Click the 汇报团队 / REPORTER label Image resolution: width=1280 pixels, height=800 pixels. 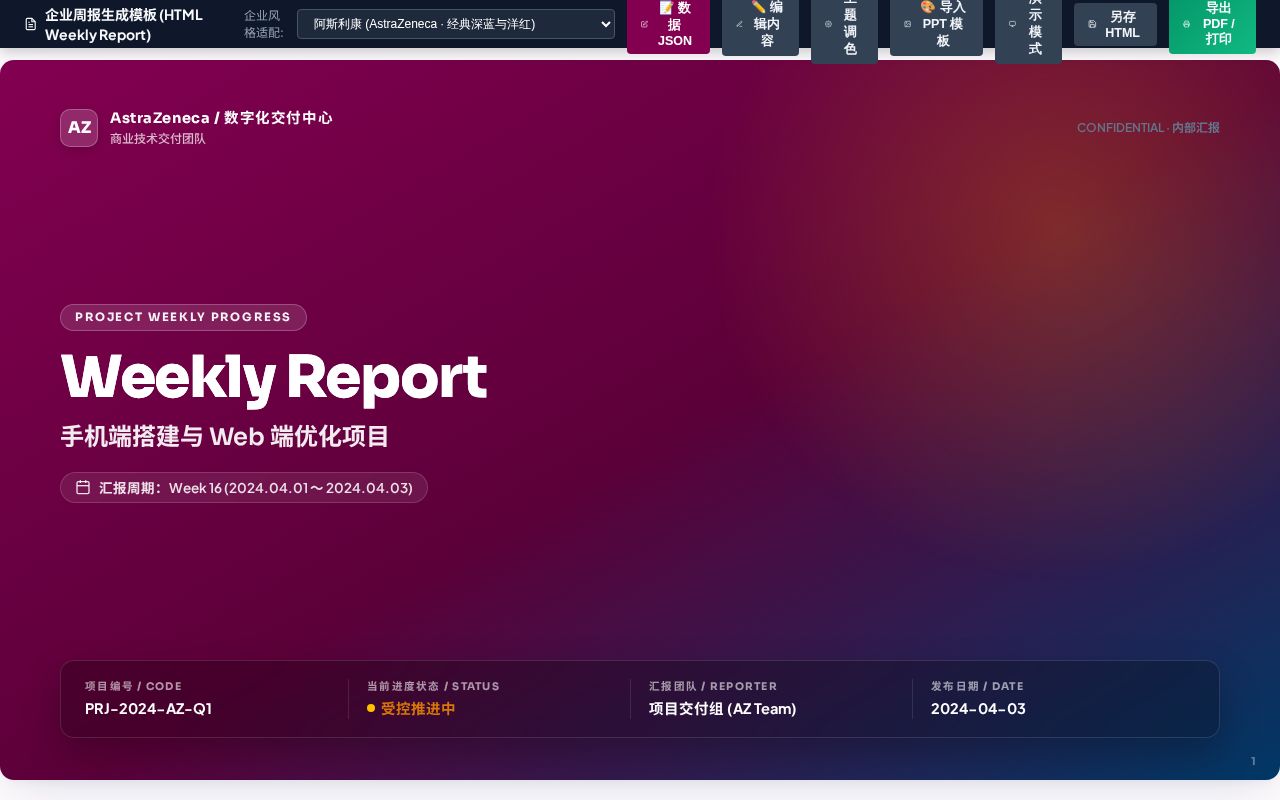click(x=713, y=687)
